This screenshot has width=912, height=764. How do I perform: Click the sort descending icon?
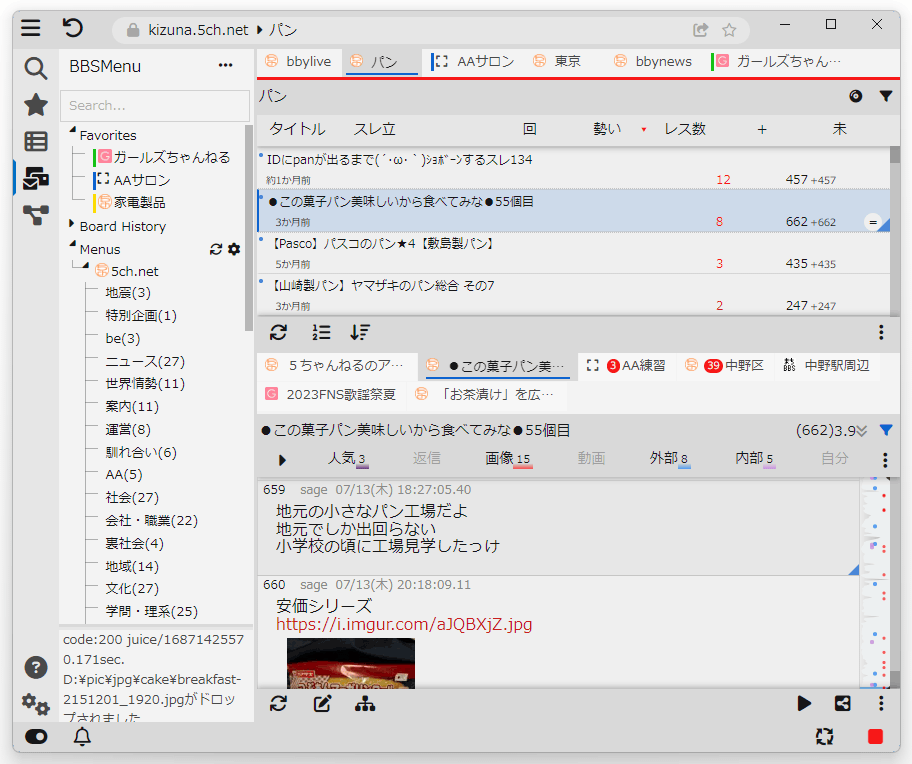360,333
